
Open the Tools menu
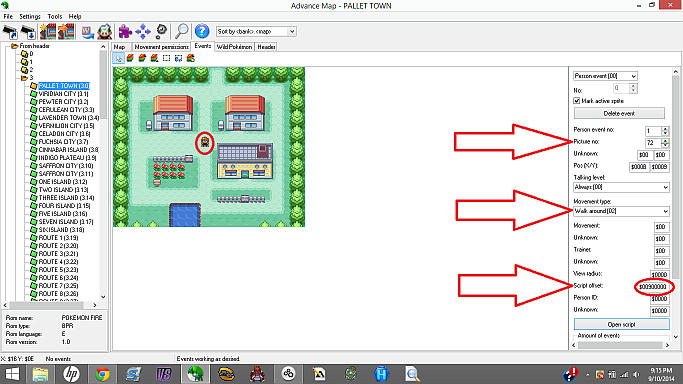pyautogui.click(x=55, y=17)
